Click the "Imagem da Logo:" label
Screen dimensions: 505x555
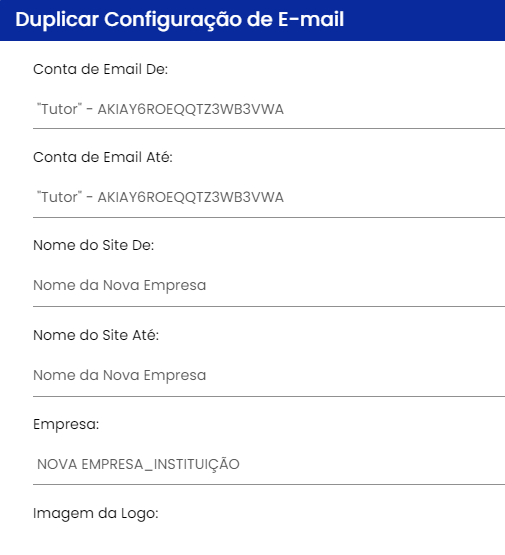coord(96,513)
